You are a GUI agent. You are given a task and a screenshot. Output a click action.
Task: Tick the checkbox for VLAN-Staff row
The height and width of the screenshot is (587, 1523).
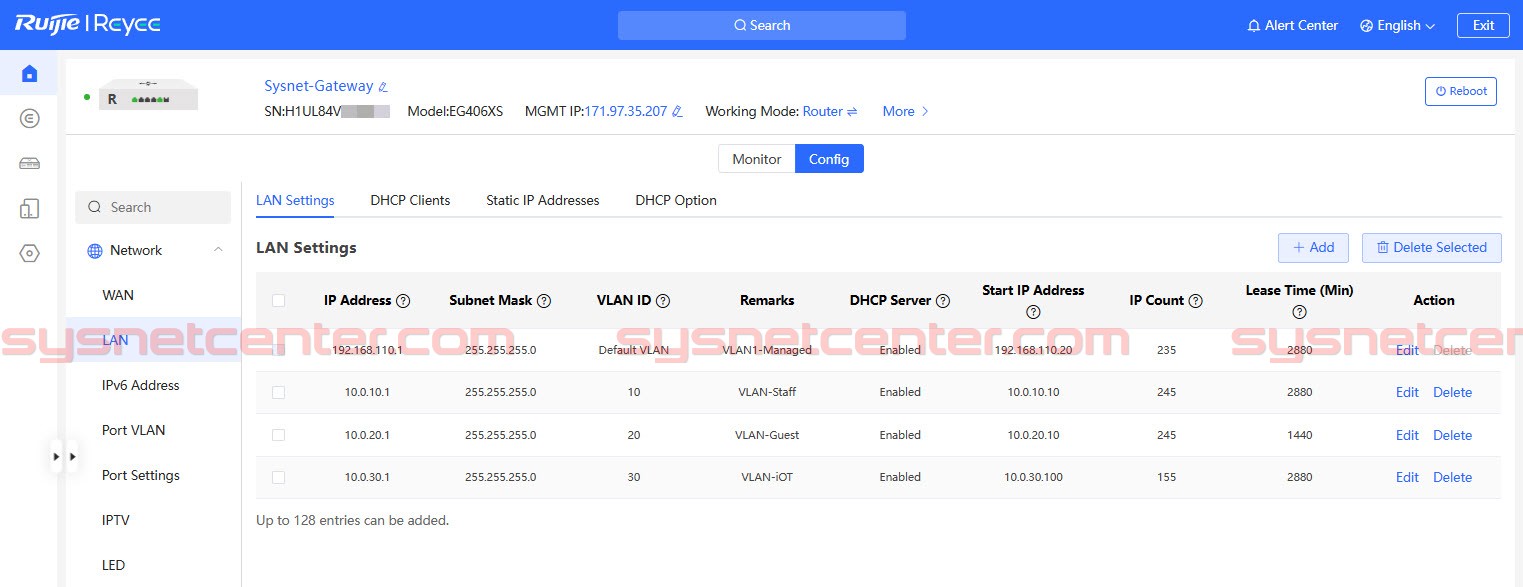(x=278, y=393)
